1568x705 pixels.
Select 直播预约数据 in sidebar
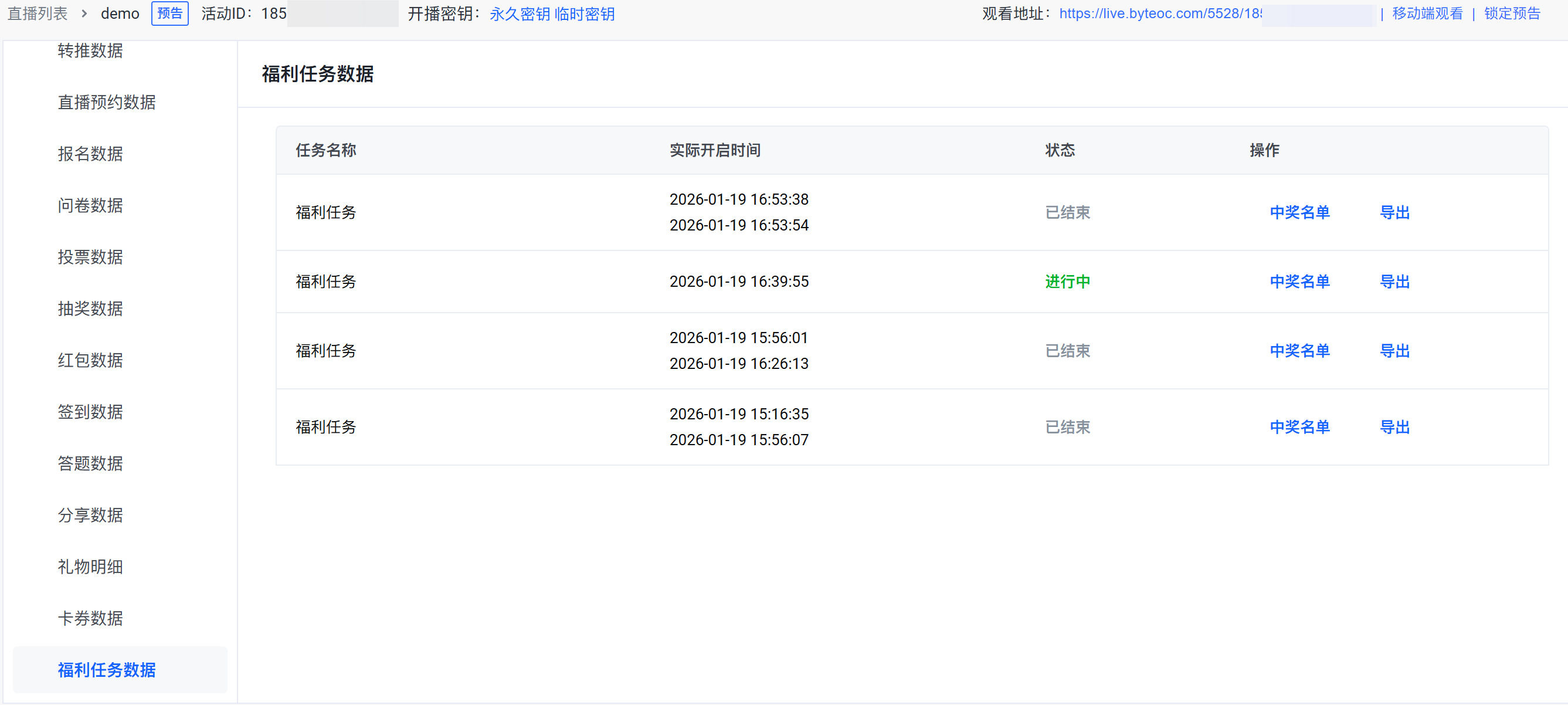pyautogui.click(x=107, y=102)
